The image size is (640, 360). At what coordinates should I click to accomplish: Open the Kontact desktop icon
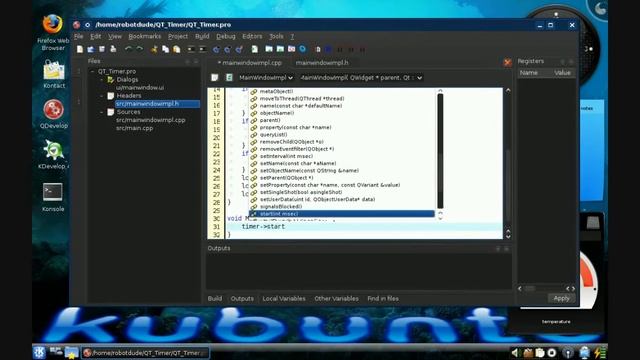click(x=54, y=74)
